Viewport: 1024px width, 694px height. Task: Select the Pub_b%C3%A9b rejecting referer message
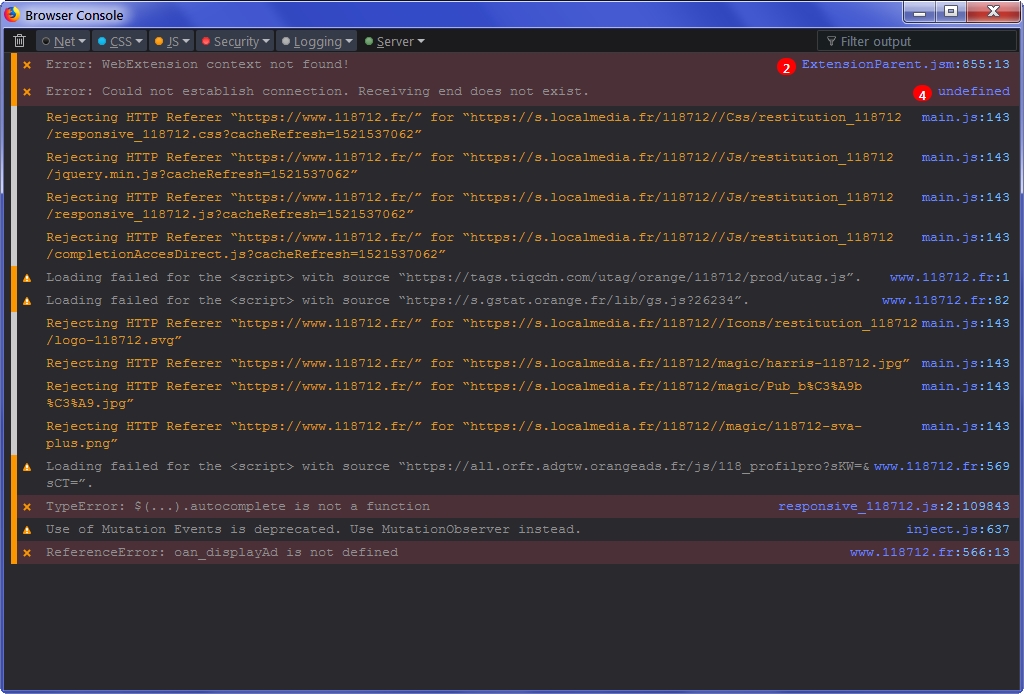coord(454,394)
